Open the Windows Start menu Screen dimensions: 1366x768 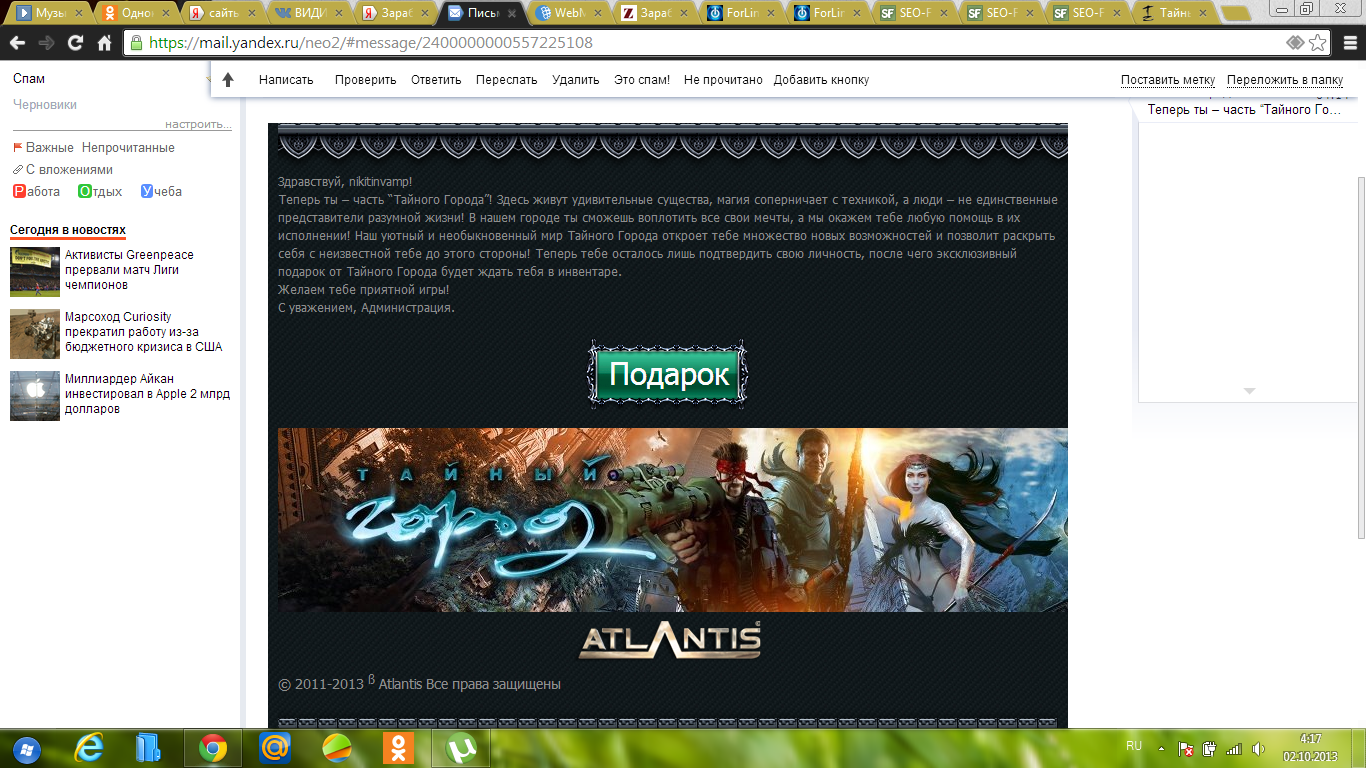(26, 748)
